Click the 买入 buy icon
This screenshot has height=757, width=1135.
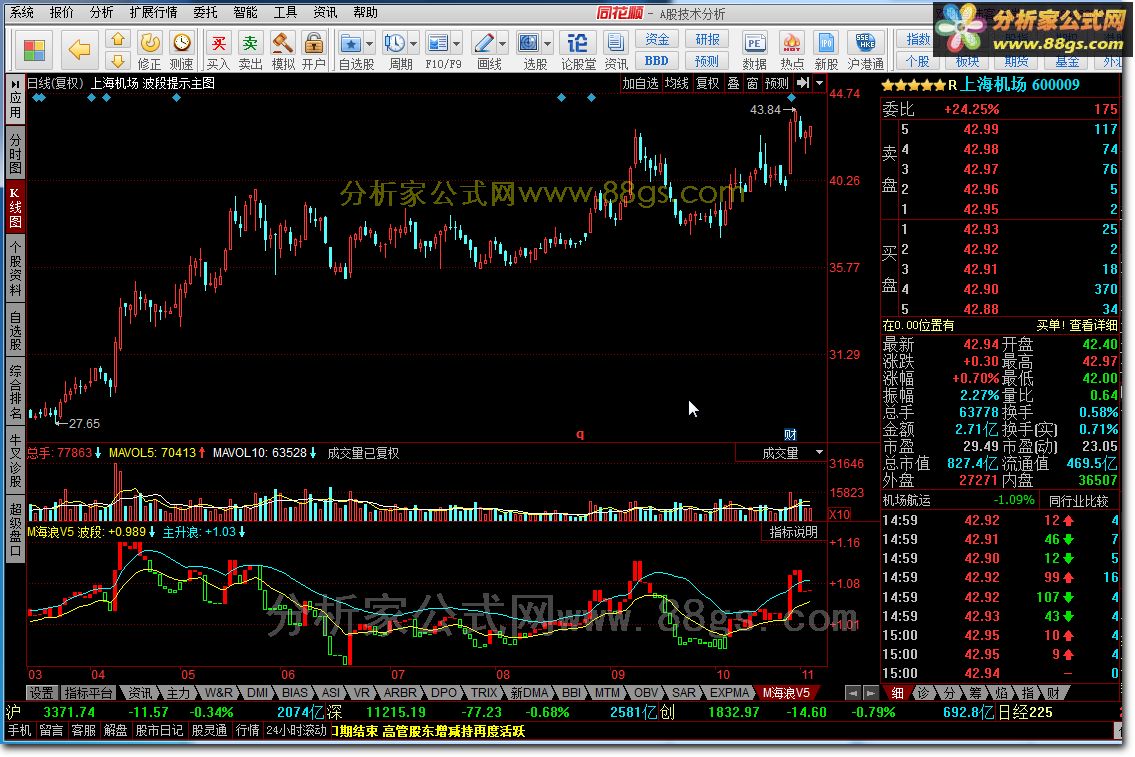coord(218,51)
